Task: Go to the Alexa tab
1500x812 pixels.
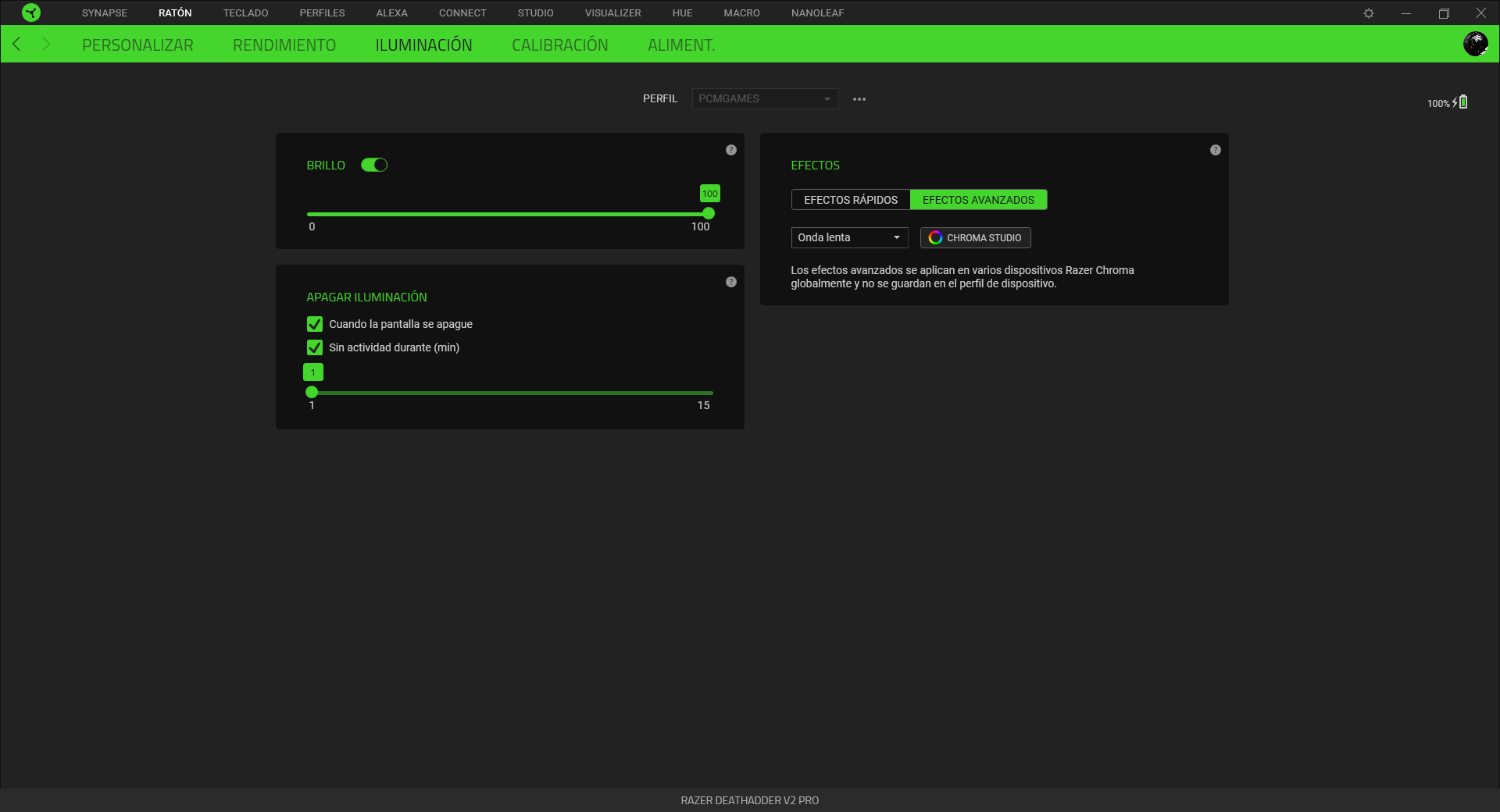Action: [391, 13]
